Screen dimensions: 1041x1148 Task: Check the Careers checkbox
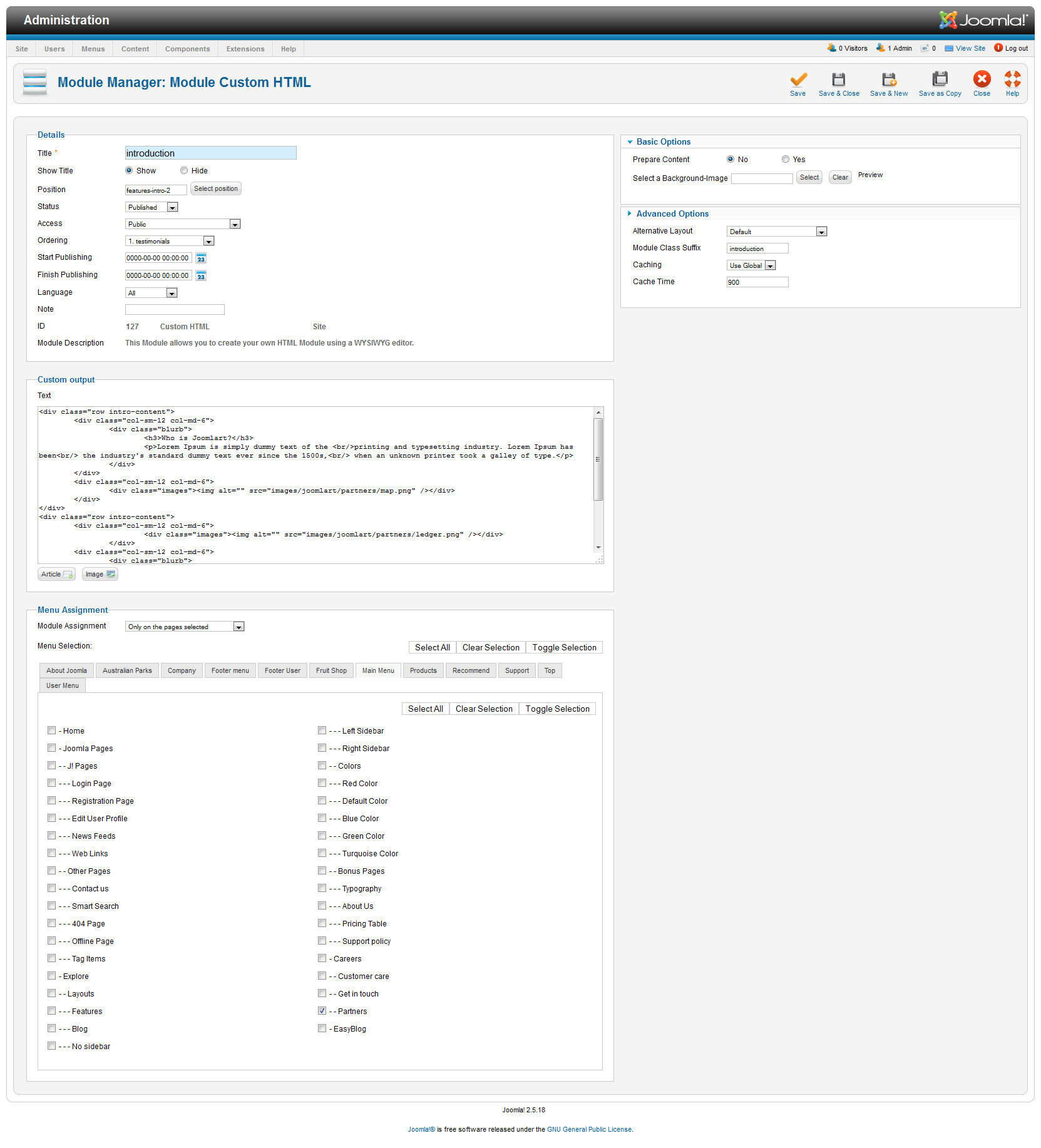point(322,958)
